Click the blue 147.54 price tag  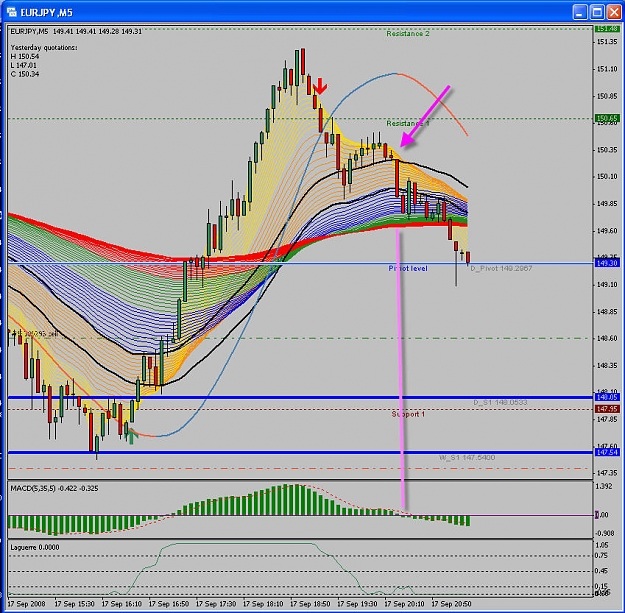pos(607,452)
